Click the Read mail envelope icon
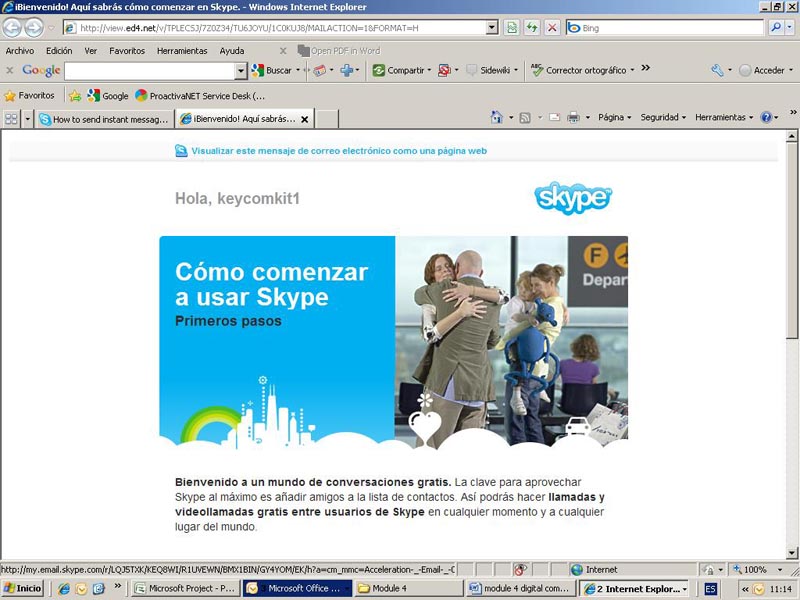The width and height of the screenshot is (800, 600). [555, 118]
